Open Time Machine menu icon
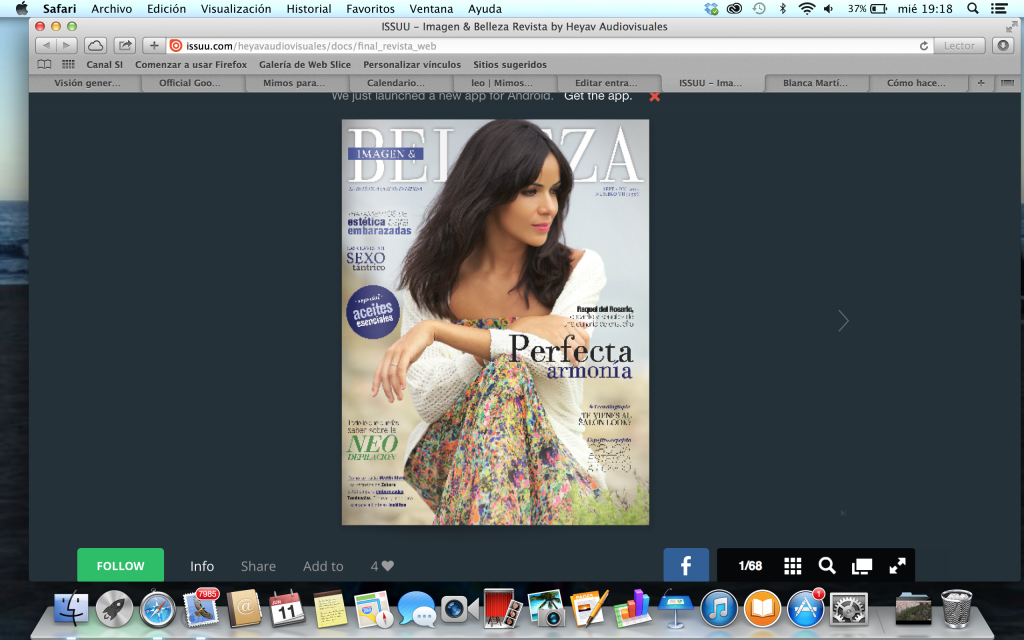The height and width of the screenshot is (640, 1024). [x=759, y=8]
